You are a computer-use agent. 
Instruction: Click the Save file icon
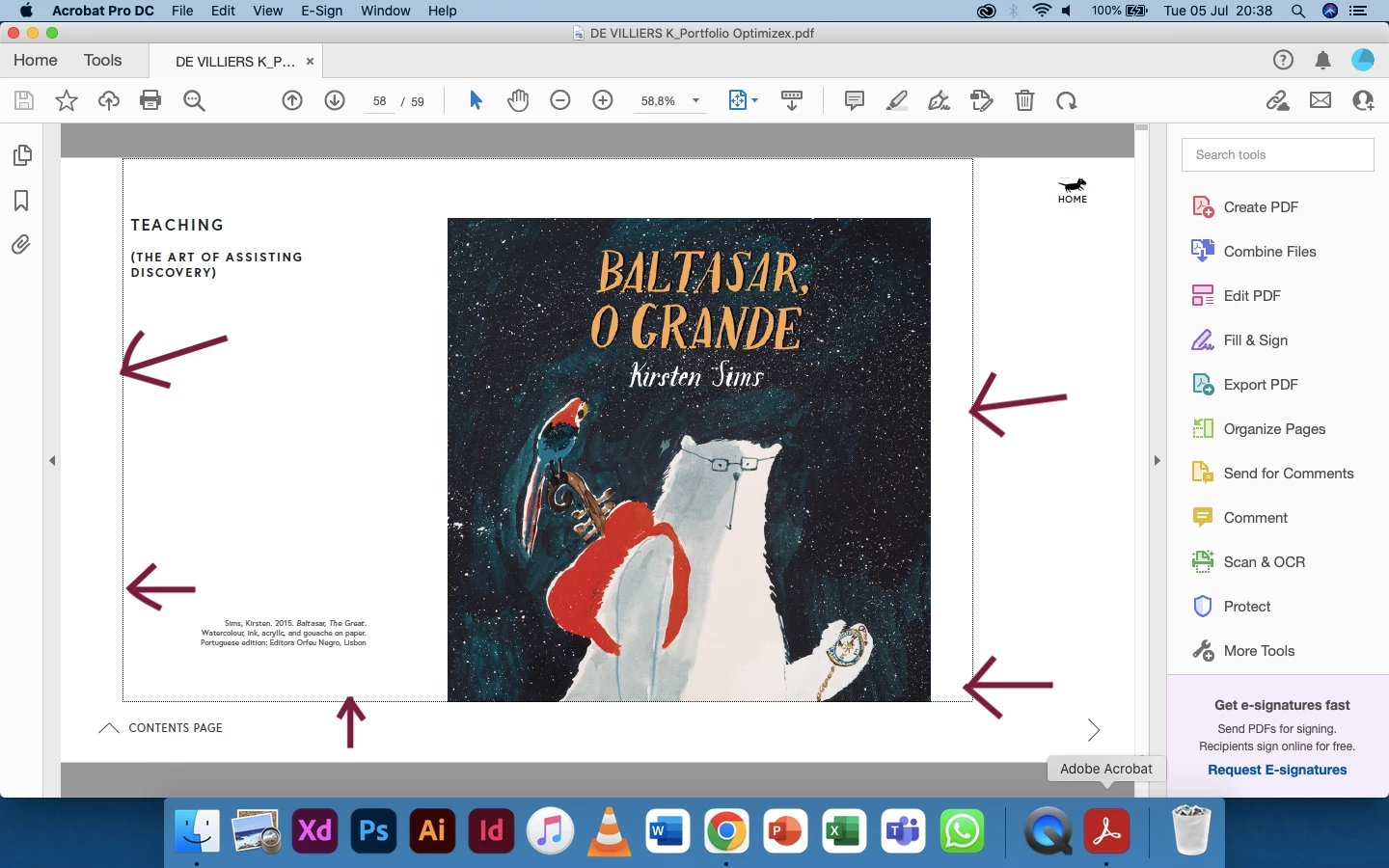point(24,100)
